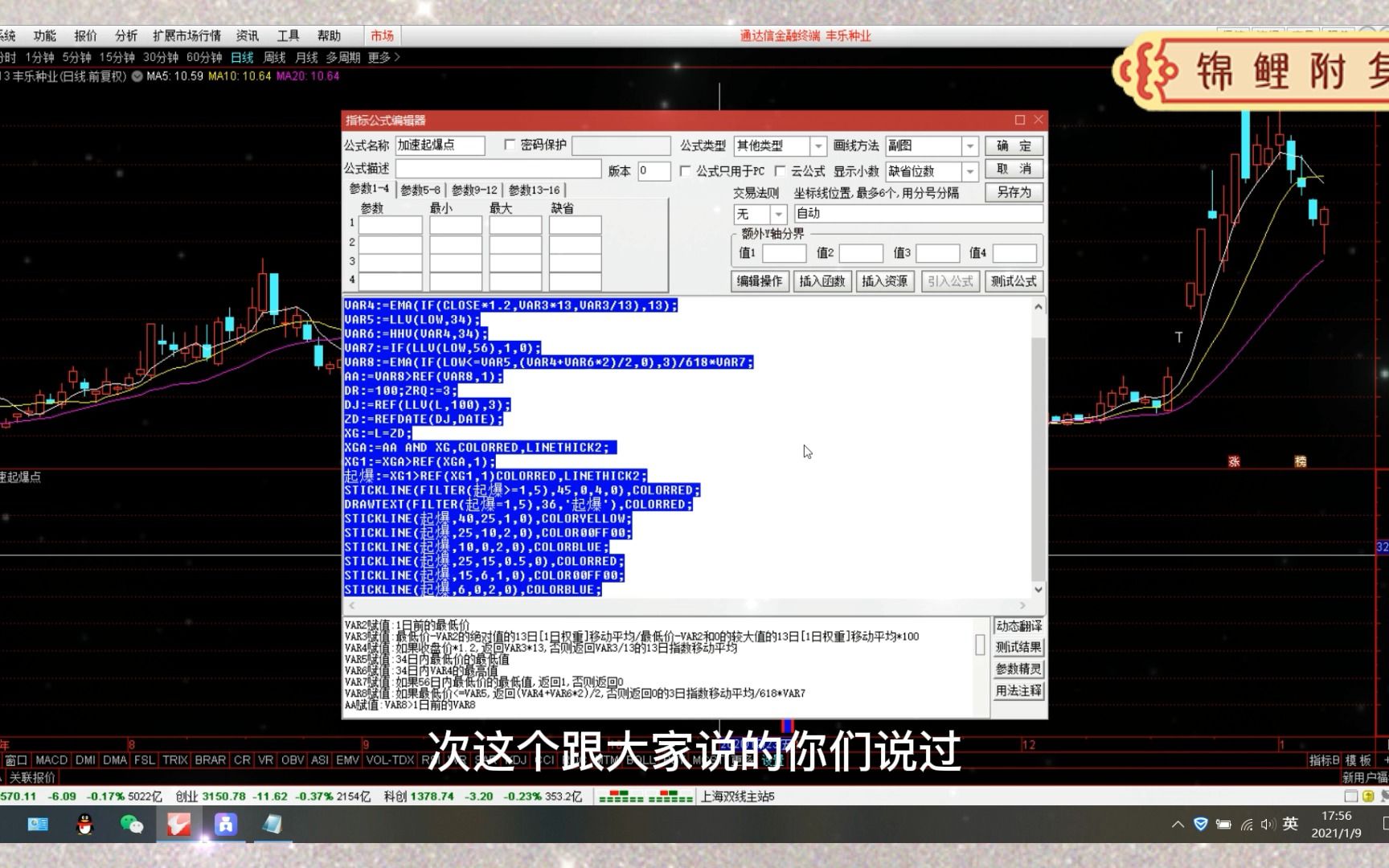Open 交易法则 dropdown
Viewport: 1389px width, 868px height.
point(778,215)
